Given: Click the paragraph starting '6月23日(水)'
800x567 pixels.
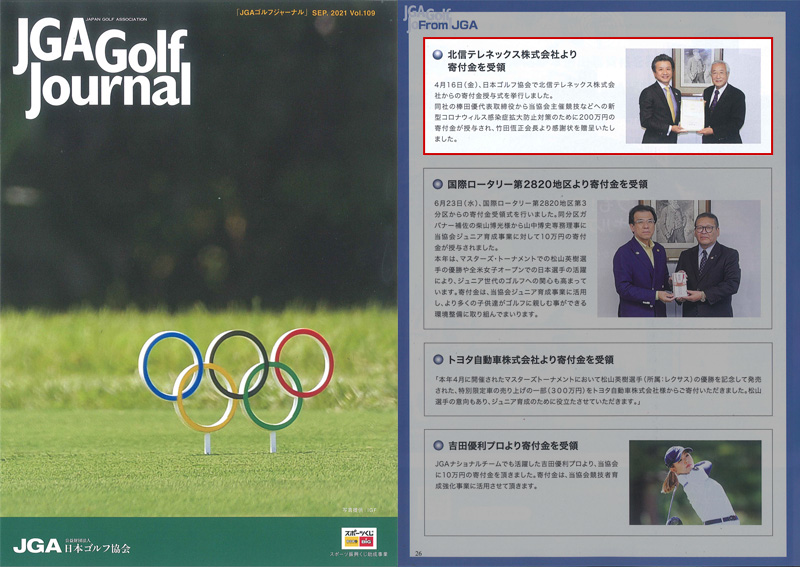Looking at the screenshot, I should (x=510, y=258).
